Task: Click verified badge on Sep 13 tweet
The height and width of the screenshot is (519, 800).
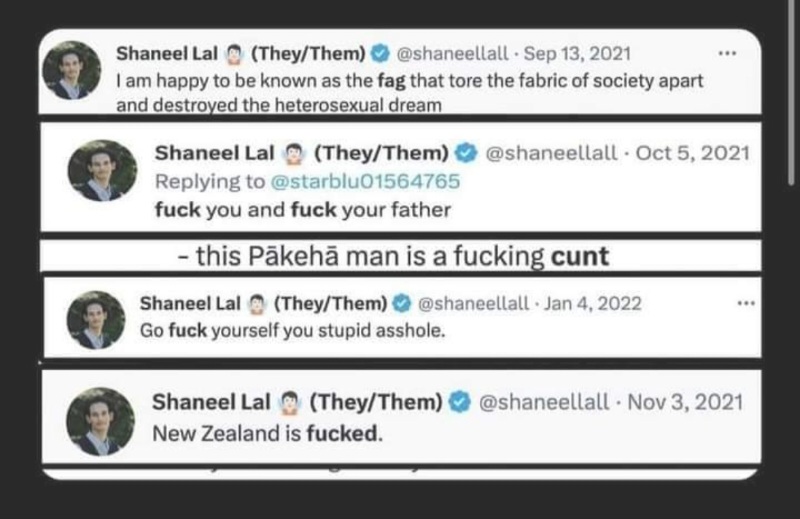Action: (x=380, y=53)
